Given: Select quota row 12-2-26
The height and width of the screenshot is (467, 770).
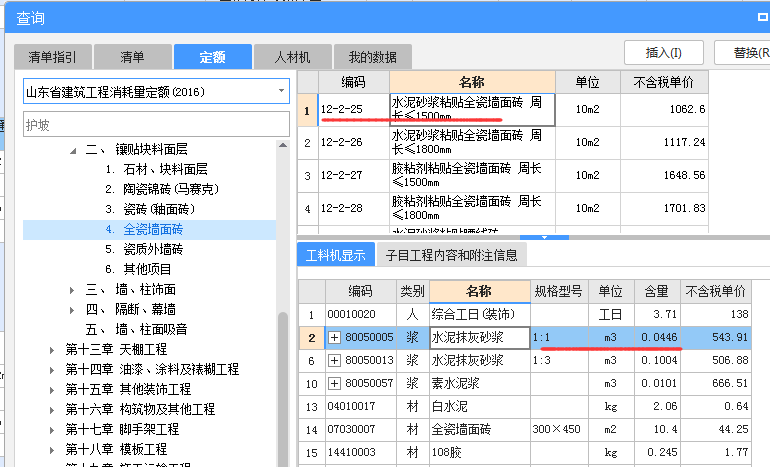Looking at the screenshot, I should tap(503, 142).
